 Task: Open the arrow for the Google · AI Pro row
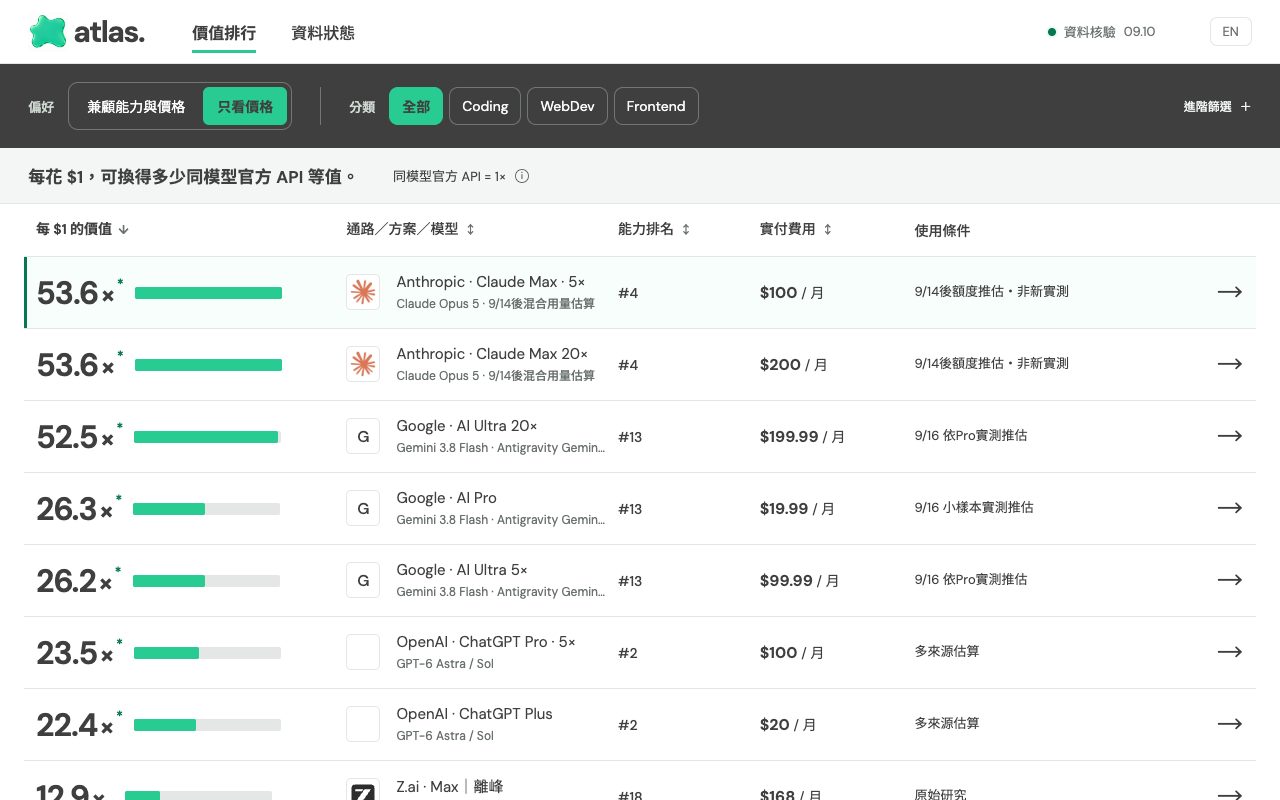click(1230, 508)
